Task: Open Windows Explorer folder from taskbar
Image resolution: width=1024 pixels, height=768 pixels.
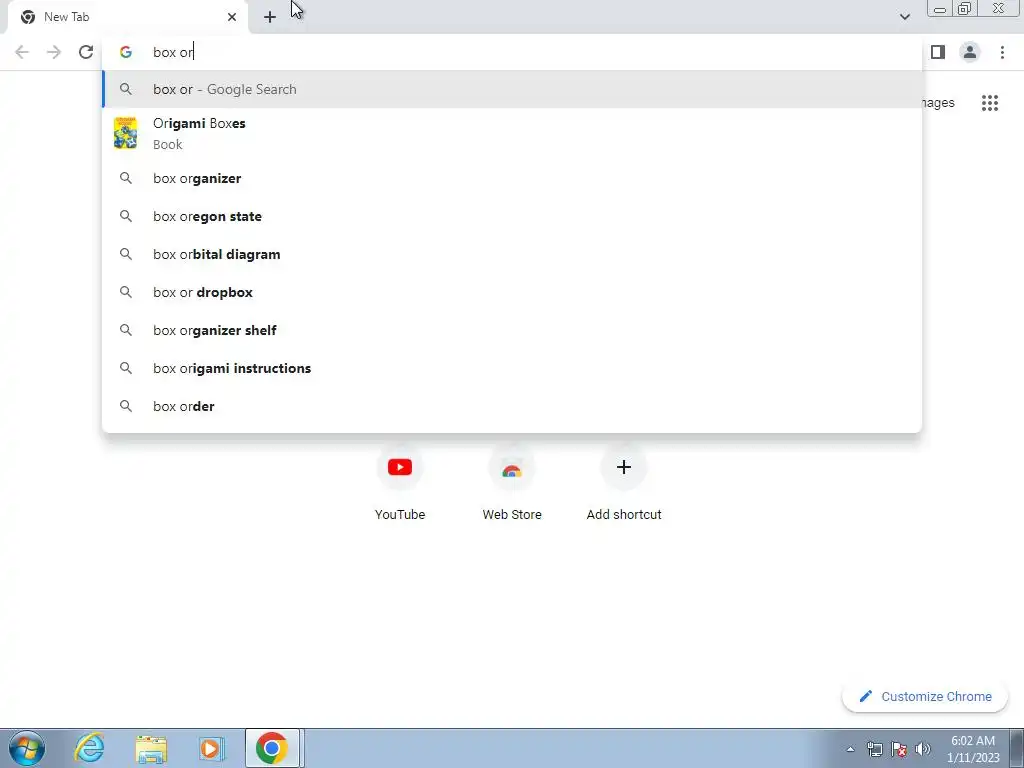Action: coord(151,748)
